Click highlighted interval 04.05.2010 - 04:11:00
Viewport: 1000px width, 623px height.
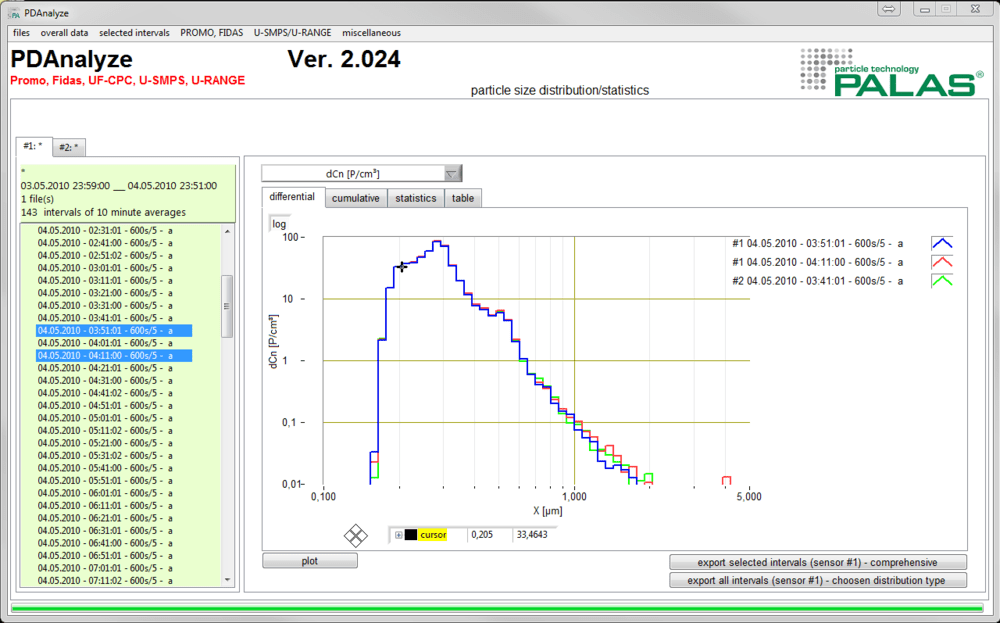114,356
